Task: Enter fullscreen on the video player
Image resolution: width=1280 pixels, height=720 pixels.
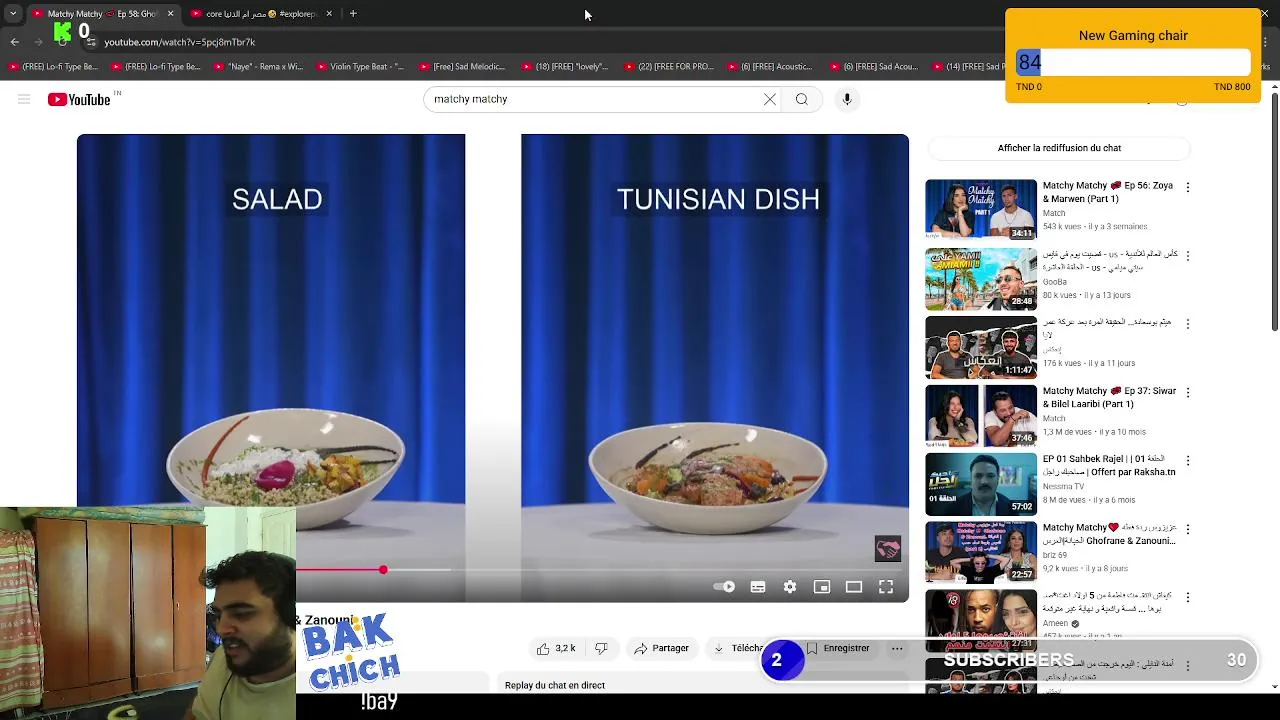Action: pyautogui.click(x=886, y=587)
